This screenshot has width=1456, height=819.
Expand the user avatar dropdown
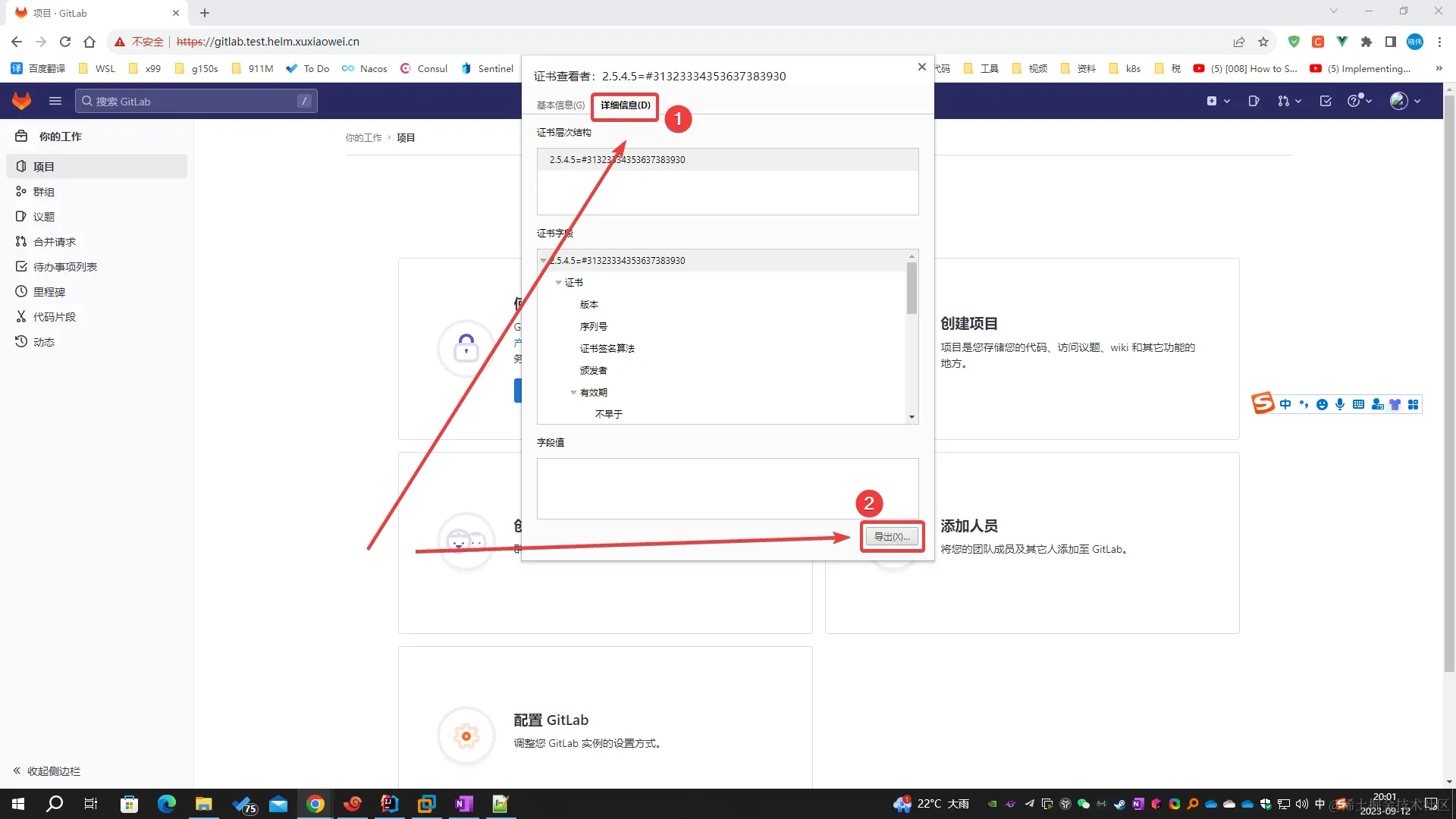[1404, 101]
